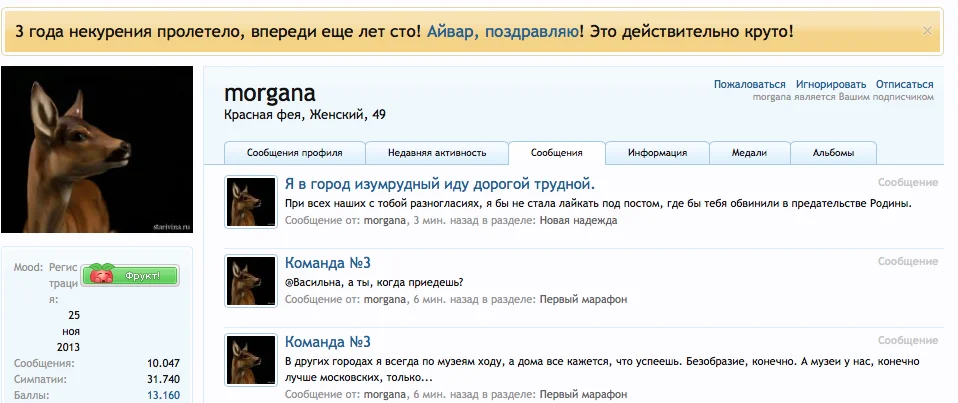Click the Баллы value 13.160
Image resolution: width=958 pixels, height=403 pixels.
[163, 395]
